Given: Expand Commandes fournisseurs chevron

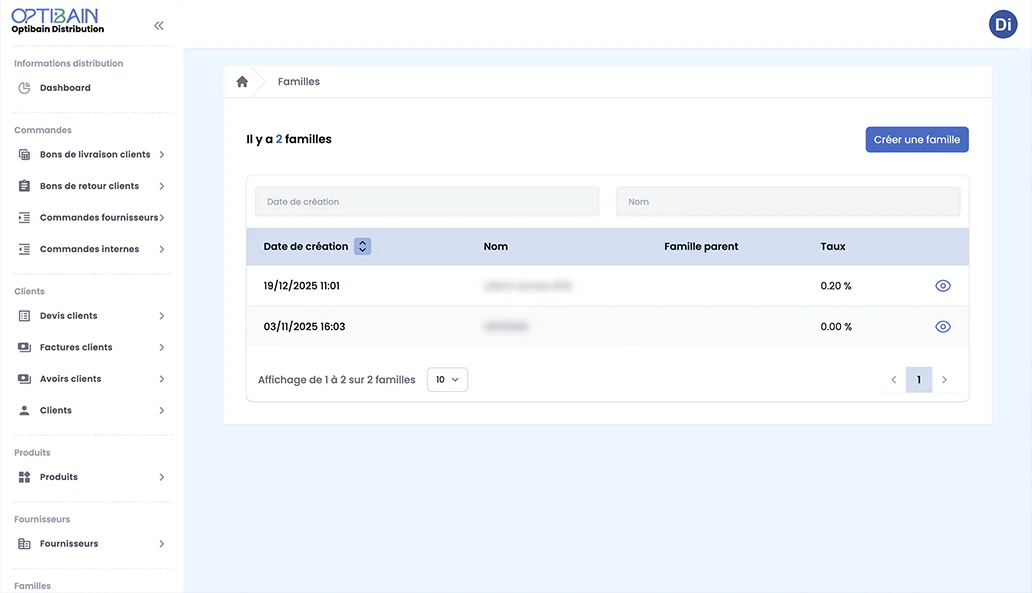Looking at the screenshot, I should coord(162,218).
